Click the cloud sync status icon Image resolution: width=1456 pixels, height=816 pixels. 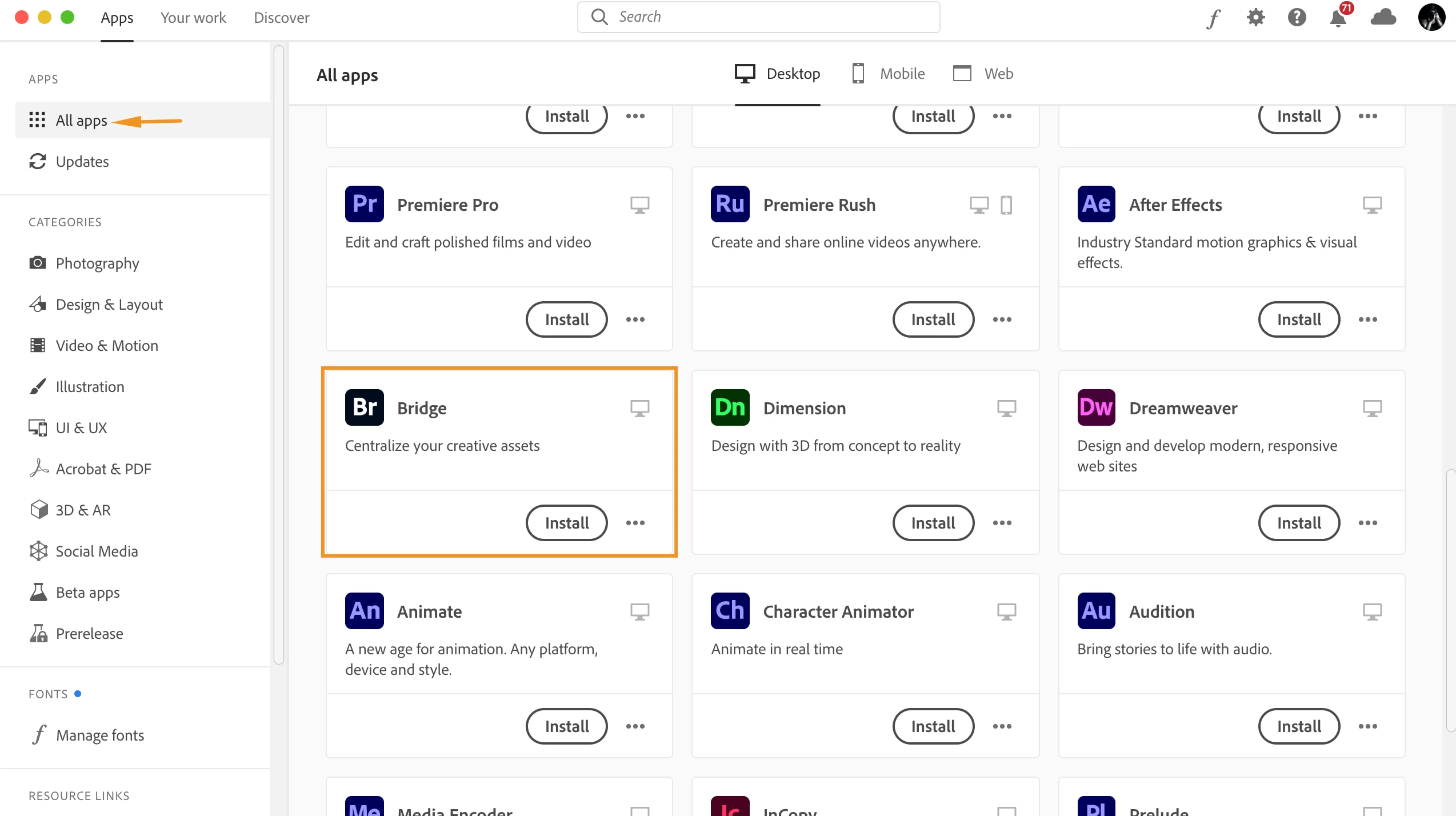pos(1383,18)
